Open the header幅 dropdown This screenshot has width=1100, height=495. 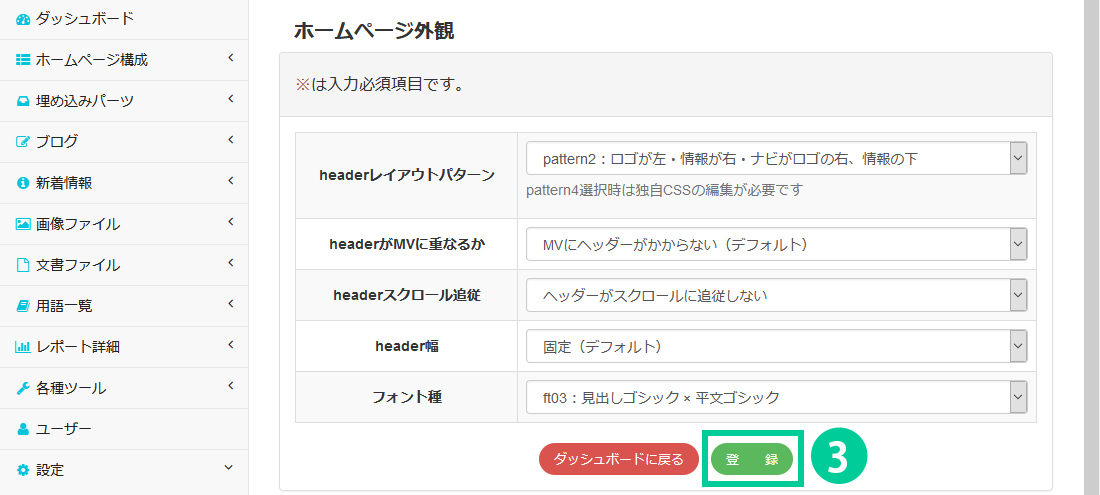tap(776, 347)
